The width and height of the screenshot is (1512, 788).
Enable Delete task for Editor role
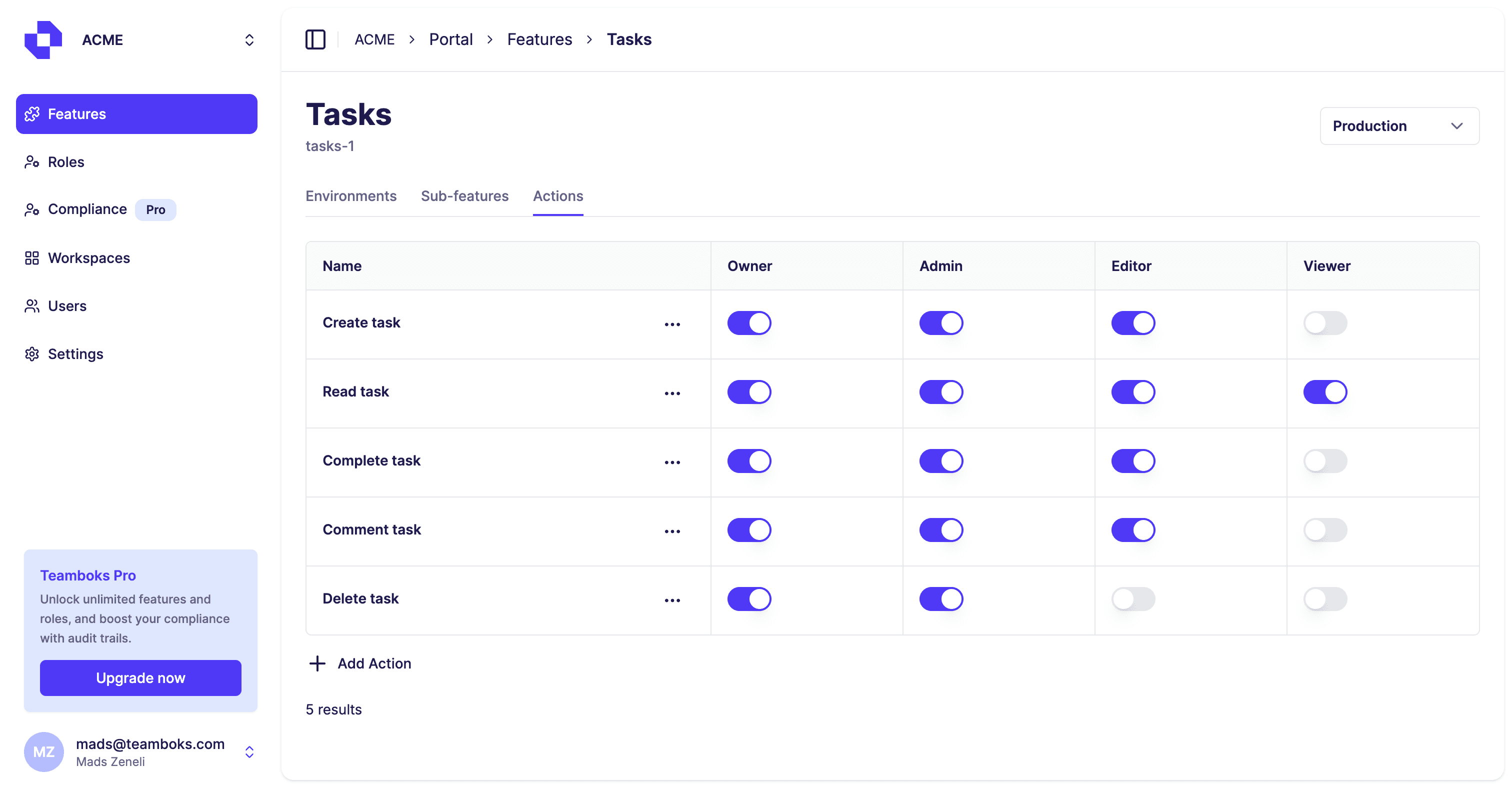tap(1133, 598)
